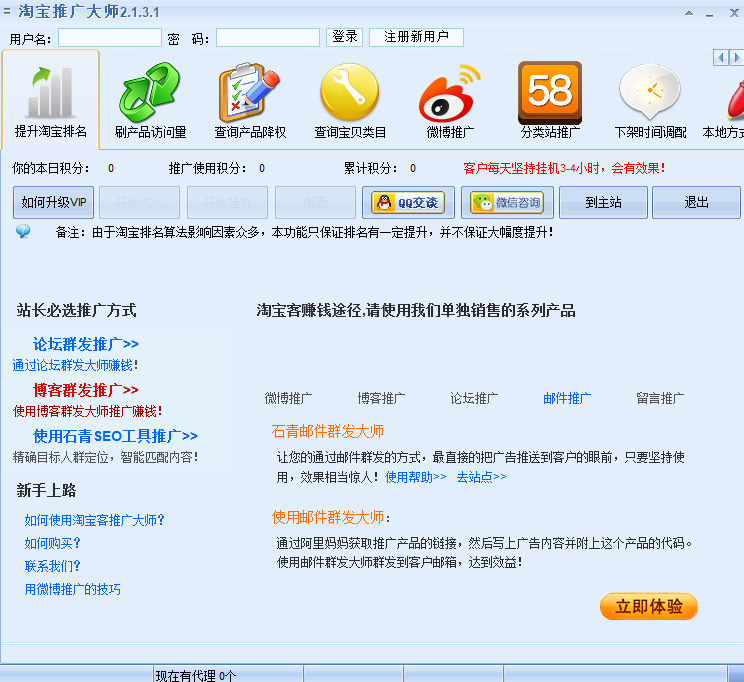Image resolution: width=744 pixels, height=682 pixels.
Task: Switch to the 博客推广 tab
Action: (x=381, y=398)
